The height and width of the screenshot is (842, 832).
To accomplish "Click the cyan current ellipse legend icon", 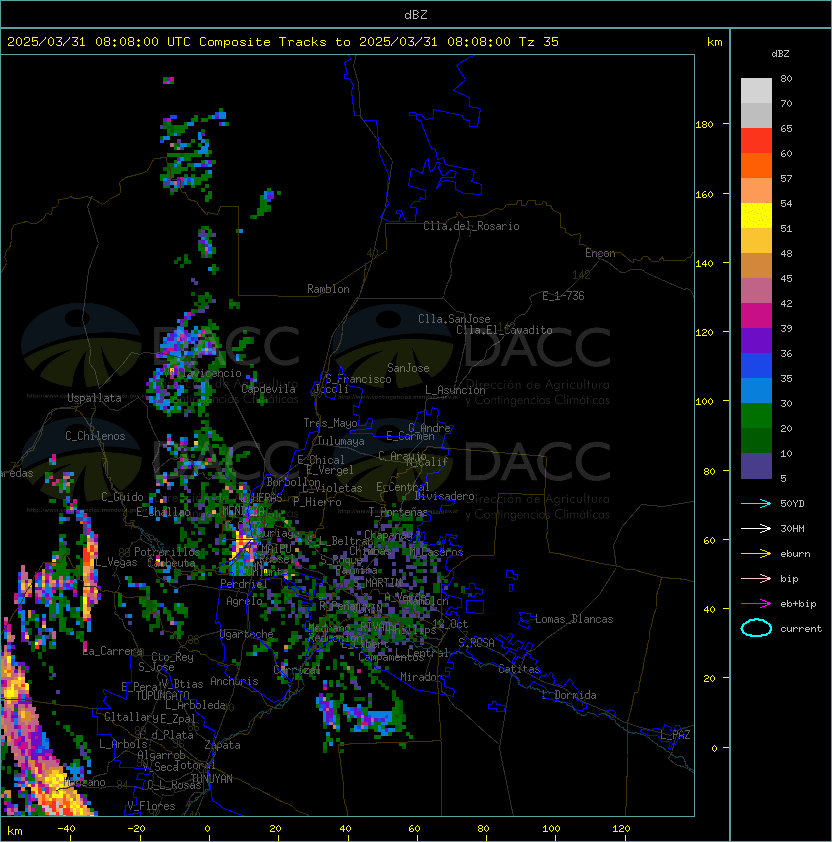I will tap(756, 628).
